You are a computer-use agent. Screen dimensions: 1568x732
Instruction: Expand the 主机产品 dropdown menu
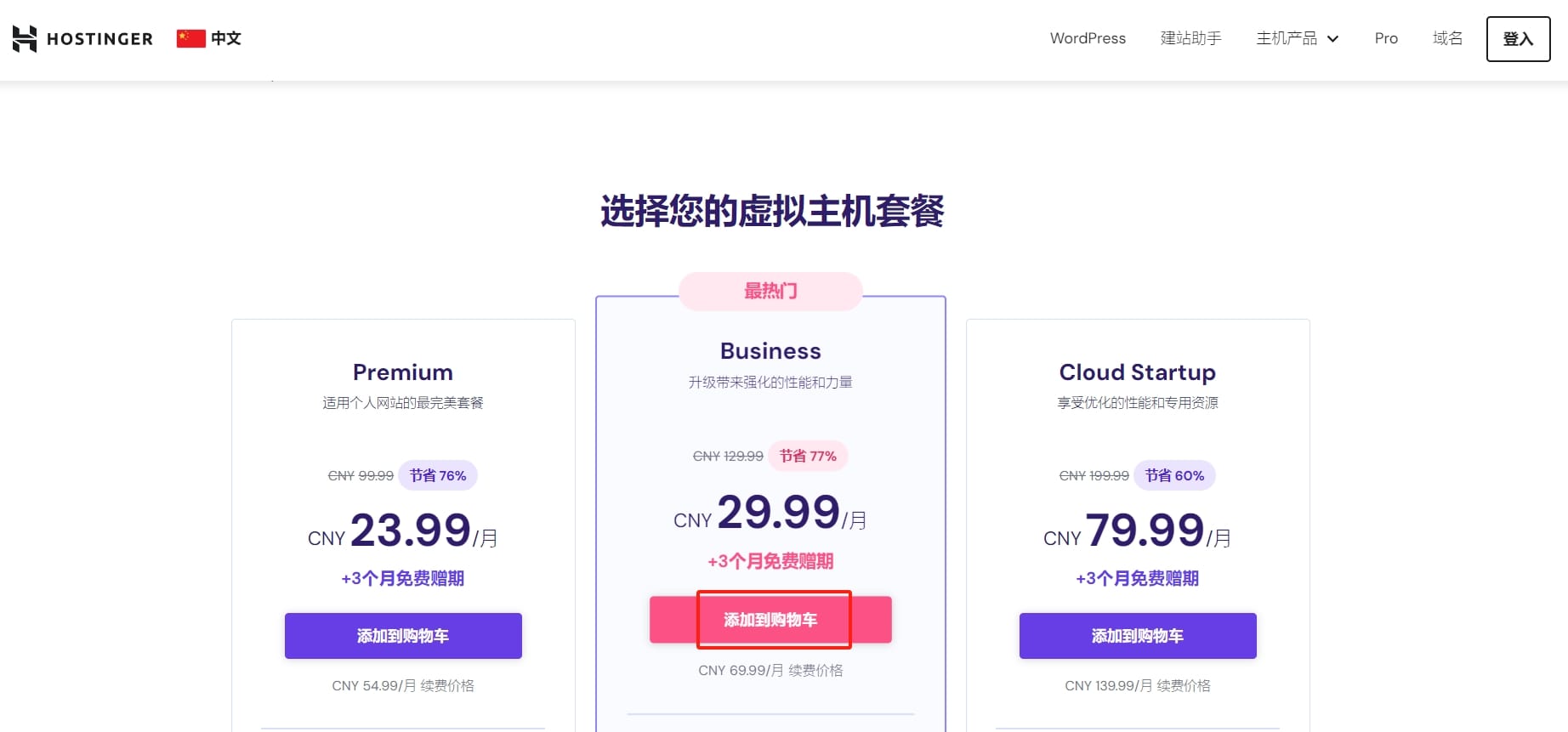pyautogui.click(x=1298, y=38)
